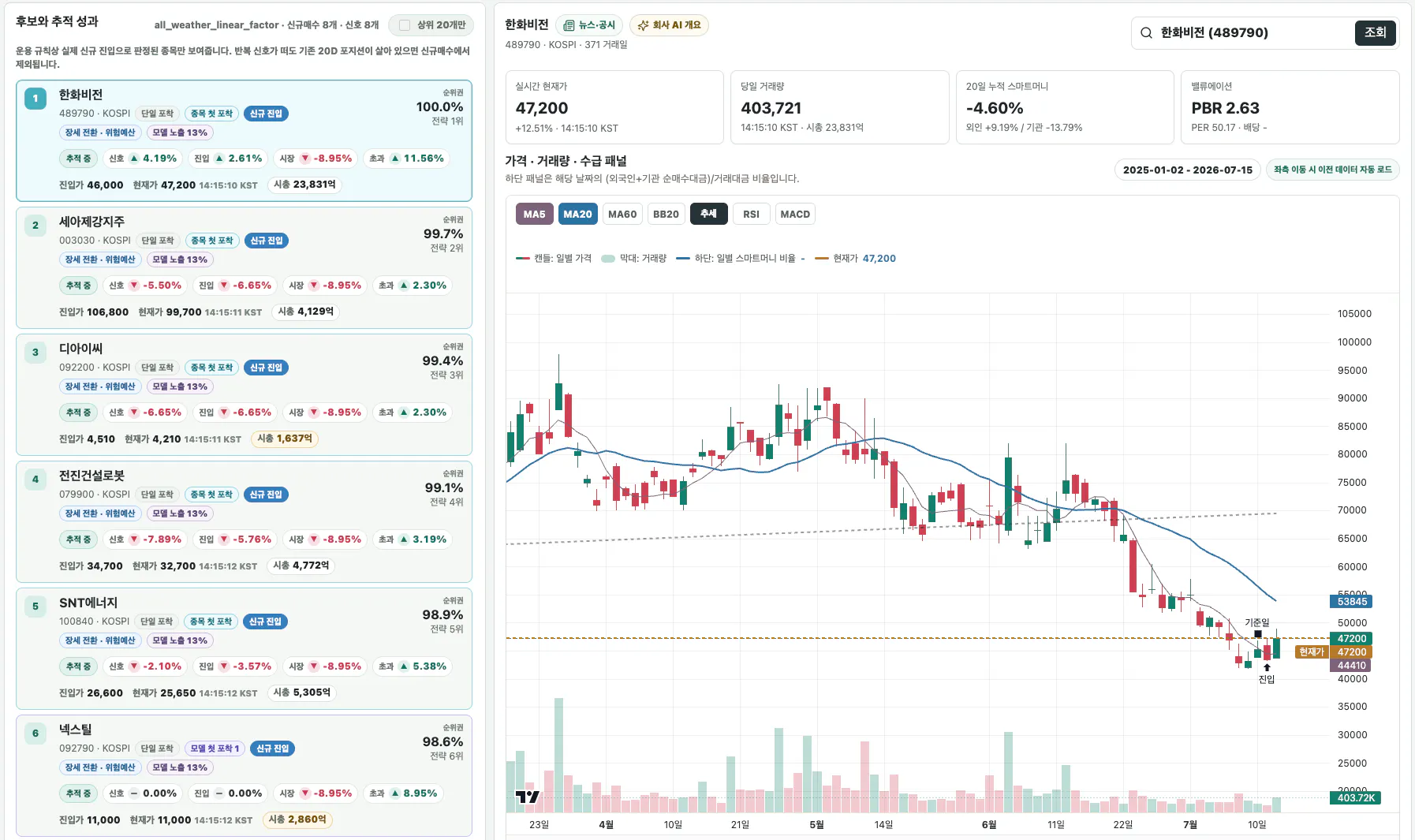Toggle the MA5 indicator
This screenshot has height=840, width=1415.
[x=534, y=215]
